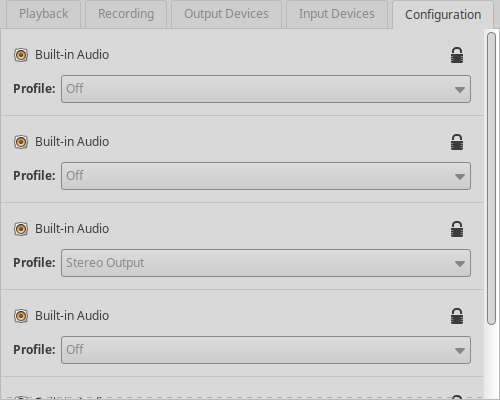Switch to the Recording tab
500x400 pixels.
click(126, 14)
